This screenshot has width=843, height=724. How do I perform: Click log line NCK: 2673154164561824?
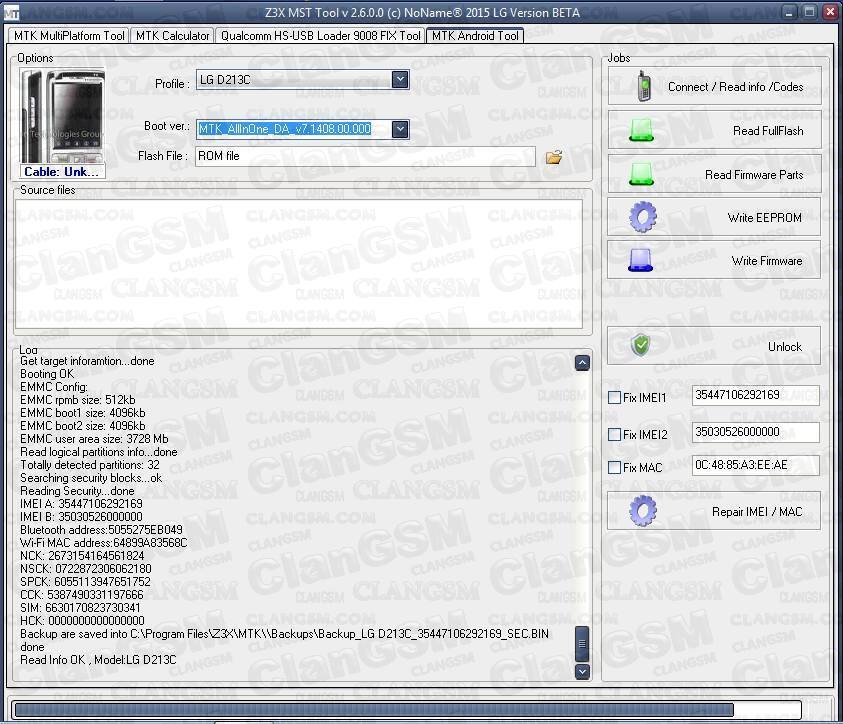(x=82, y=556)
